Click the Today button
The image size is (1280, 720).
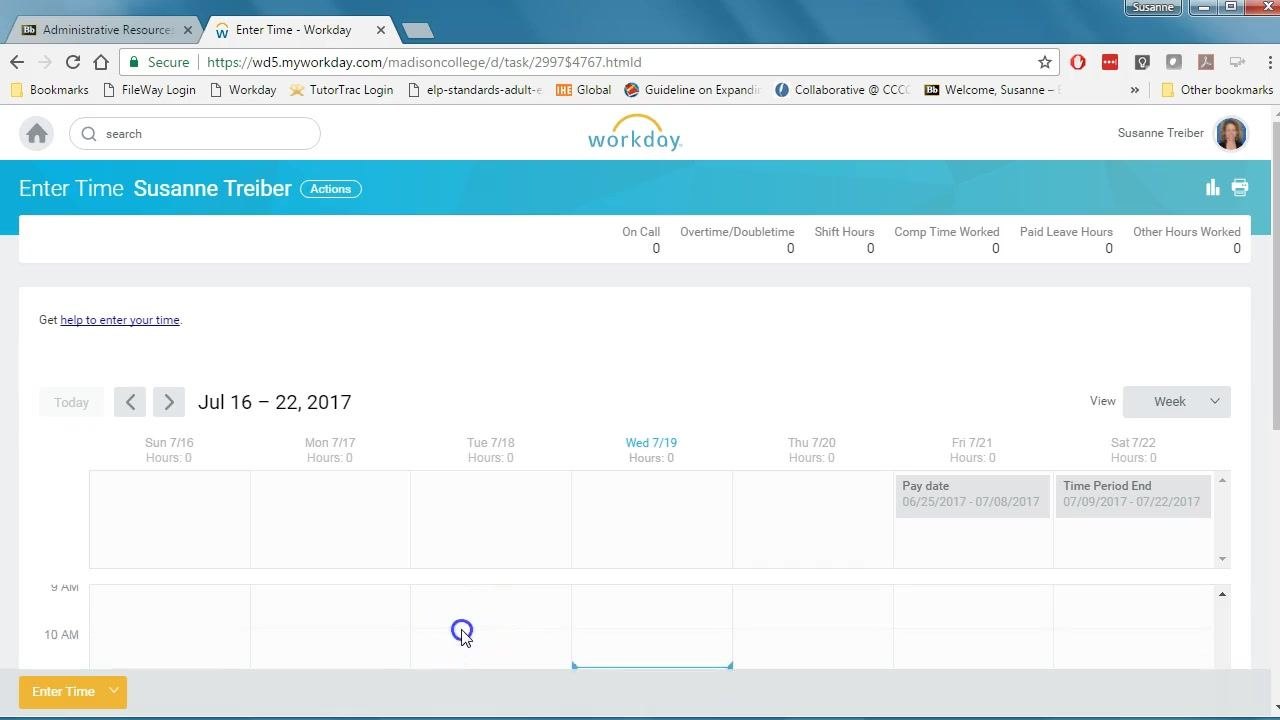(x=71, y=402)
